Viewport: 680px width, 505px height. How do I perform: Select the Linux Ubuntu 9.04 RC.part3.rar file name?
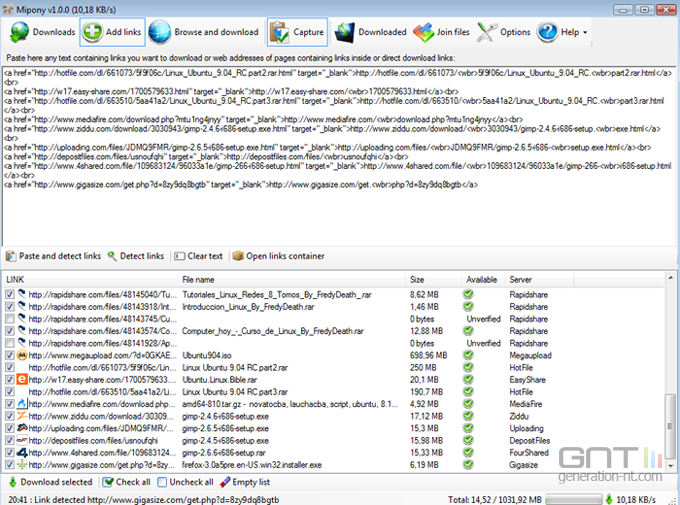pos(235,392)
